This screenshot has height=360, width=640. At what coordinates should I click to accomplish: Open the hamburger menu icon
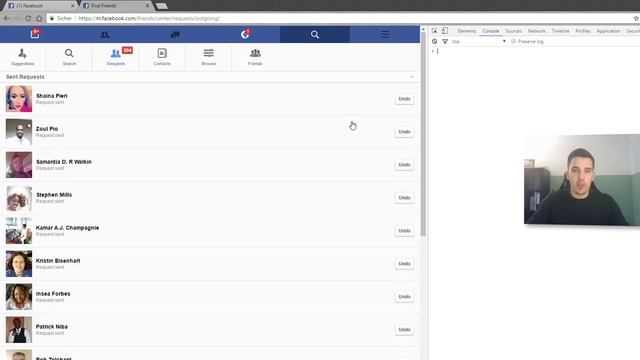[385, 34]
